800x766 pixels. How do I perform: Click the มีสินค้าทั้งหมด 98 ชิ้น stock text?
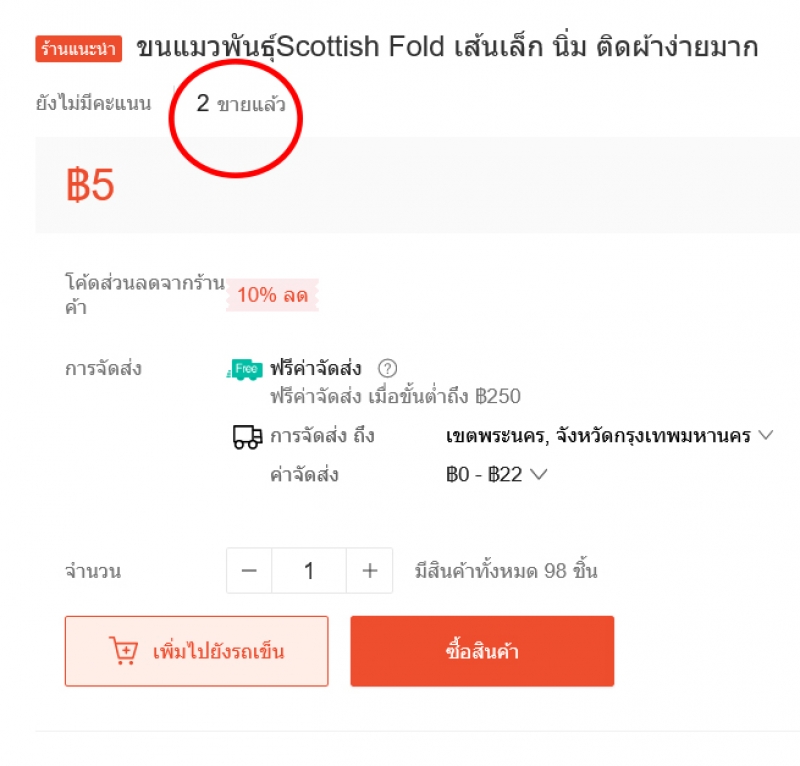(506, 572)
